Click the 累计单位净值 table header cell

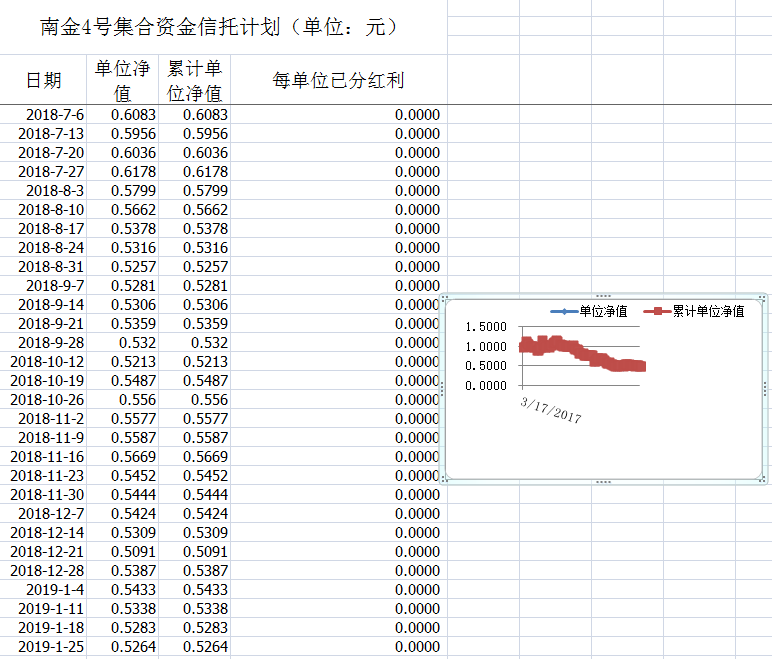coord(194,80)
